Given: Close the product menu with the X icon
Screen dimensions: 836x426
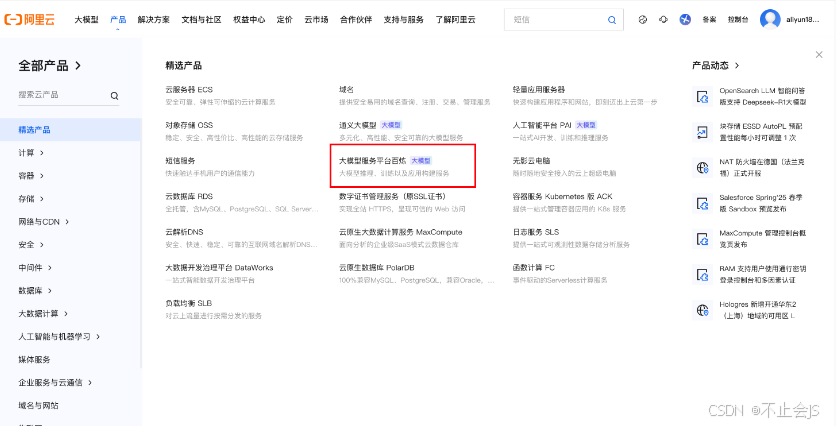Looking at the screenshot, I should (x=819, y=54).
